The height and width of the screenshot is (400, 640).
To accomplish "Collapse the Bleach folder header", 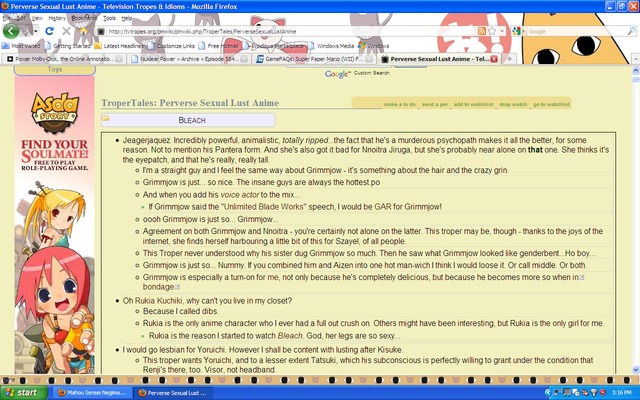I will point(188,120).
